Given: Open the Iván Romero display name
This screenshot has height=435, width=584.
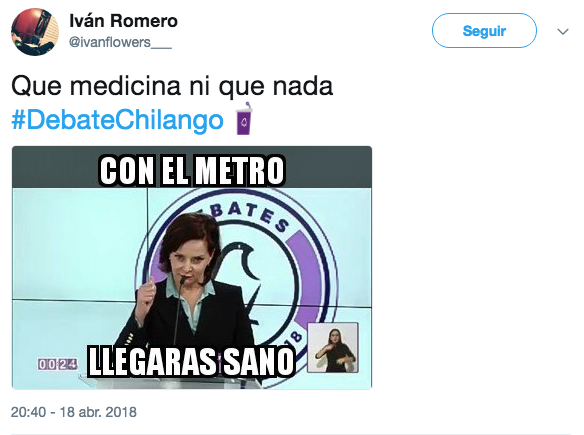Looking at the screenshot, I should pos(123,21).
